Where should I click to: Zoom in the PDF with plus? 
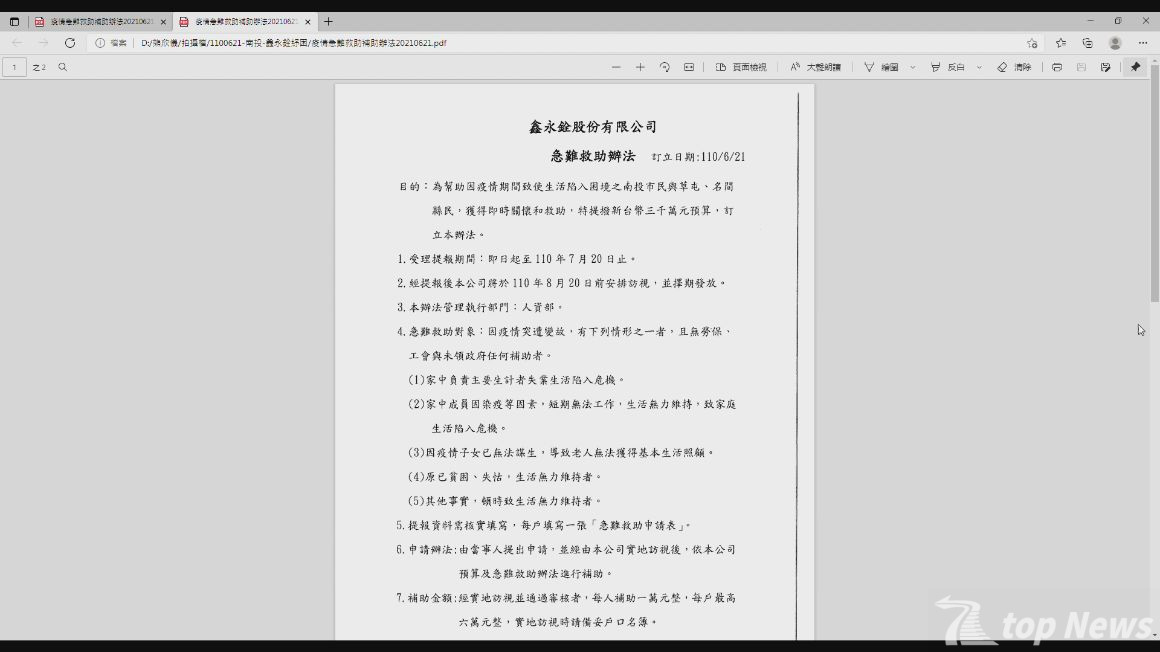[641, 67]
